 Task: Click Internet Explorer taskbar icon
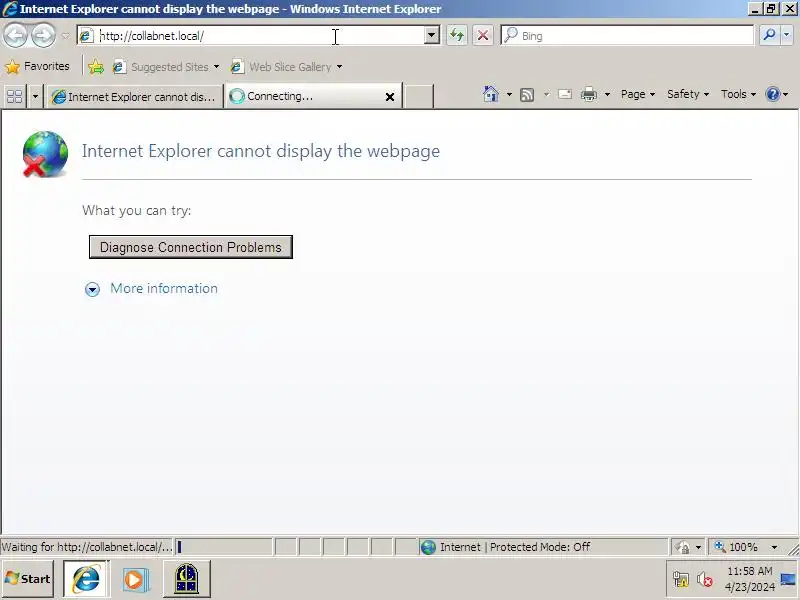click(86, 579)
